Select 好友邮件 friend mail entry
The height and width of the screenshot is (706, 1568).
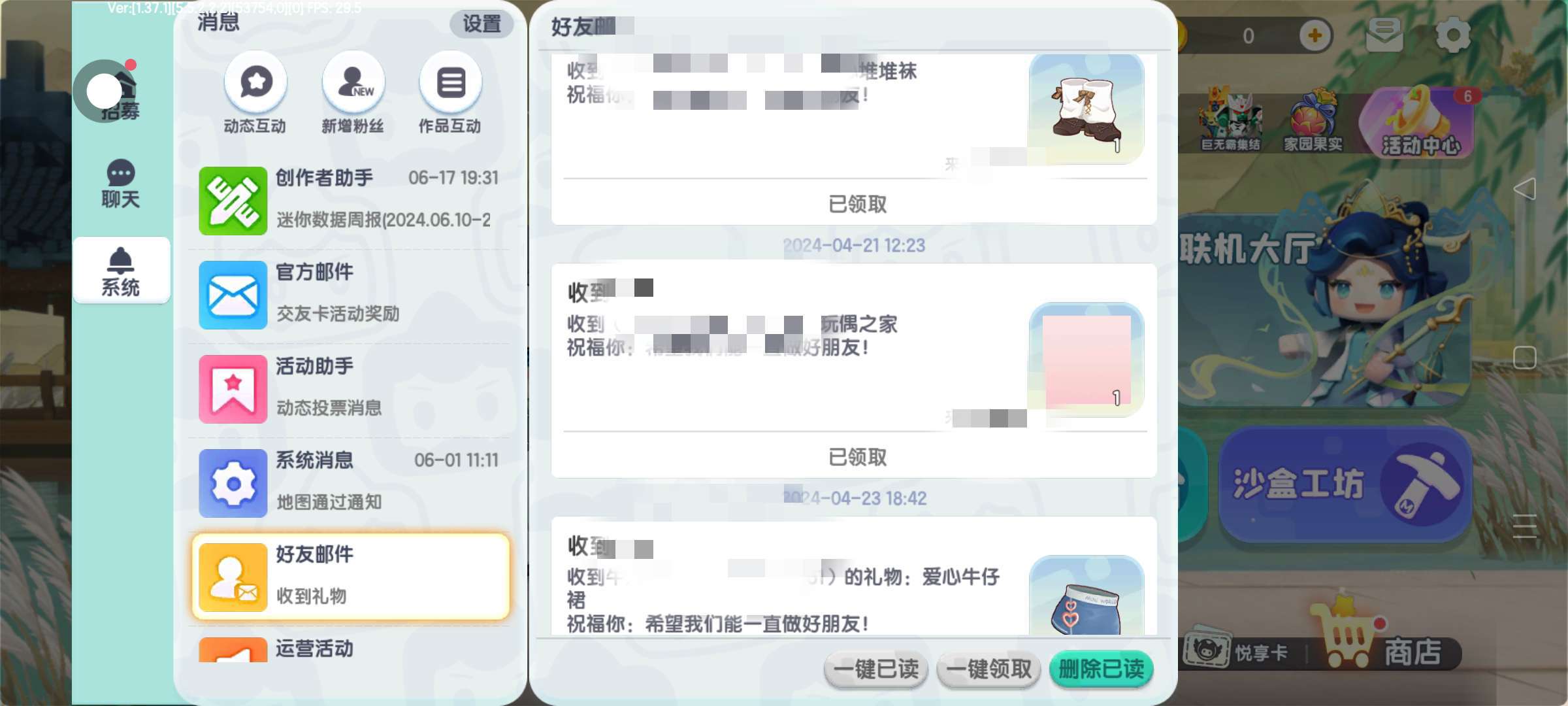(x=350, y=577)
